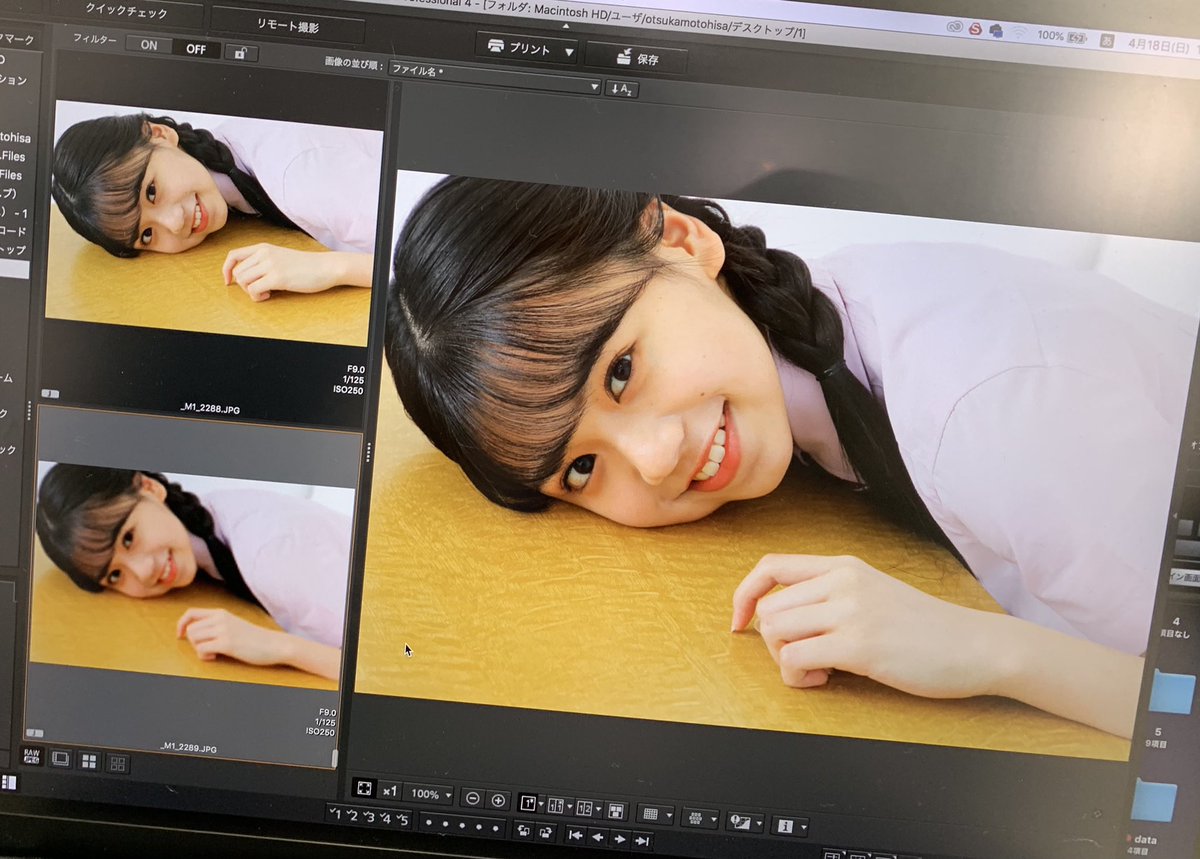Viewport: 1200px width, 859px height.
Task: Click the outlined small thumbnail grid icon
Action: click(x=118, y=764)
